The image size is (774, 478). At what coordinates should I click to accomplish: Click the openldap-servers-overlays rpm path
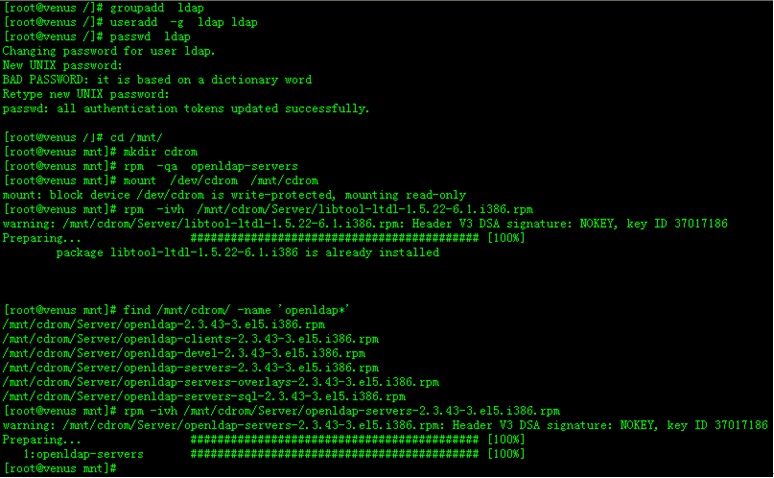point(220,382)
